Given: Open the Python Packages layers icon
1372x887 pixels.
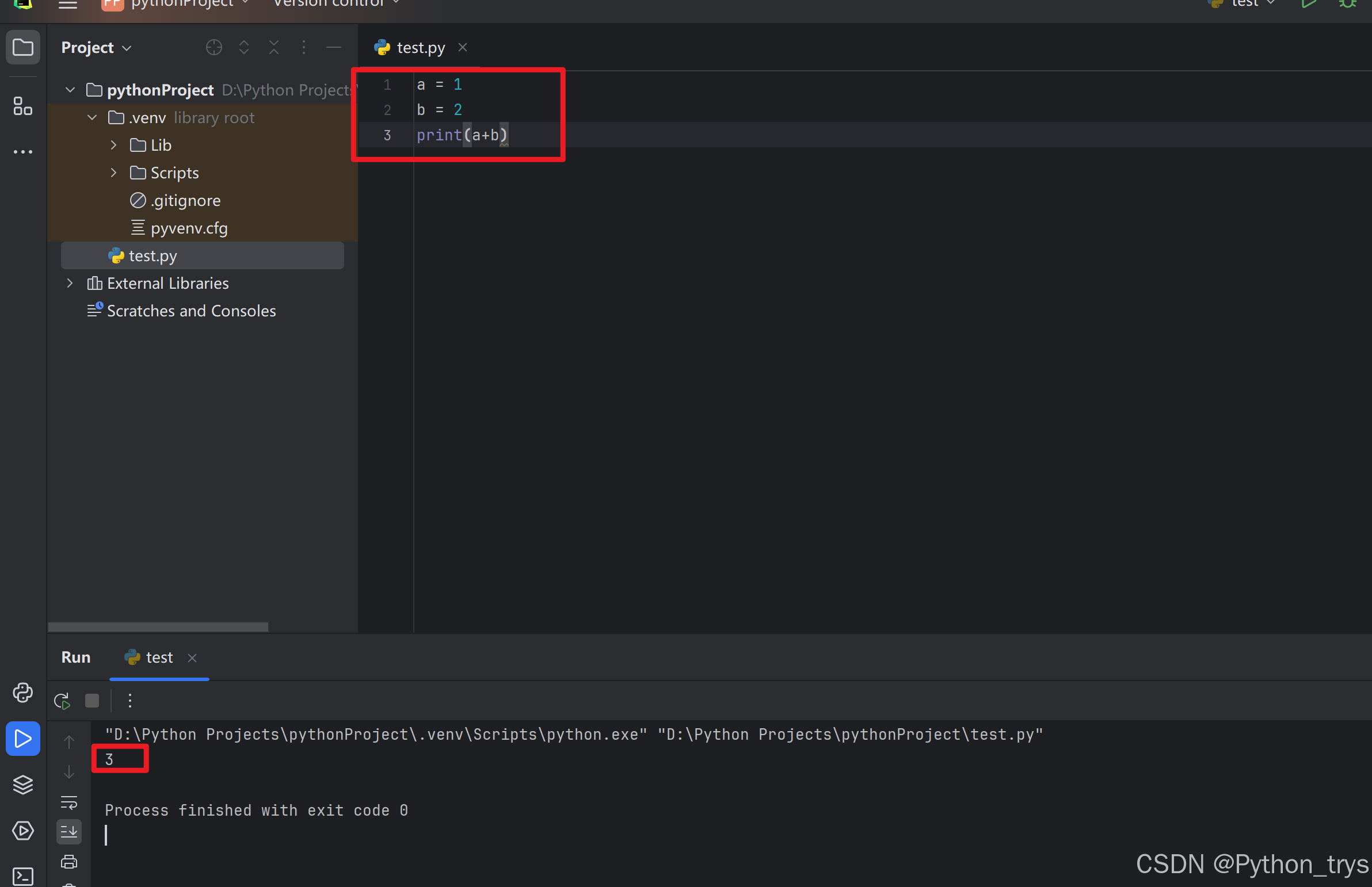Looking at the screenshot, I should pyautogui.click(x=22, y=785).
